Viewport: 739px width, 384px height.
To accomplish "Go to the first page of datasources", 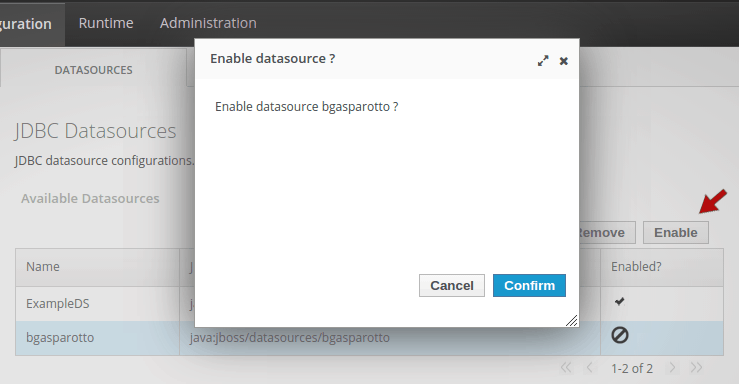I will coord(566,368).
